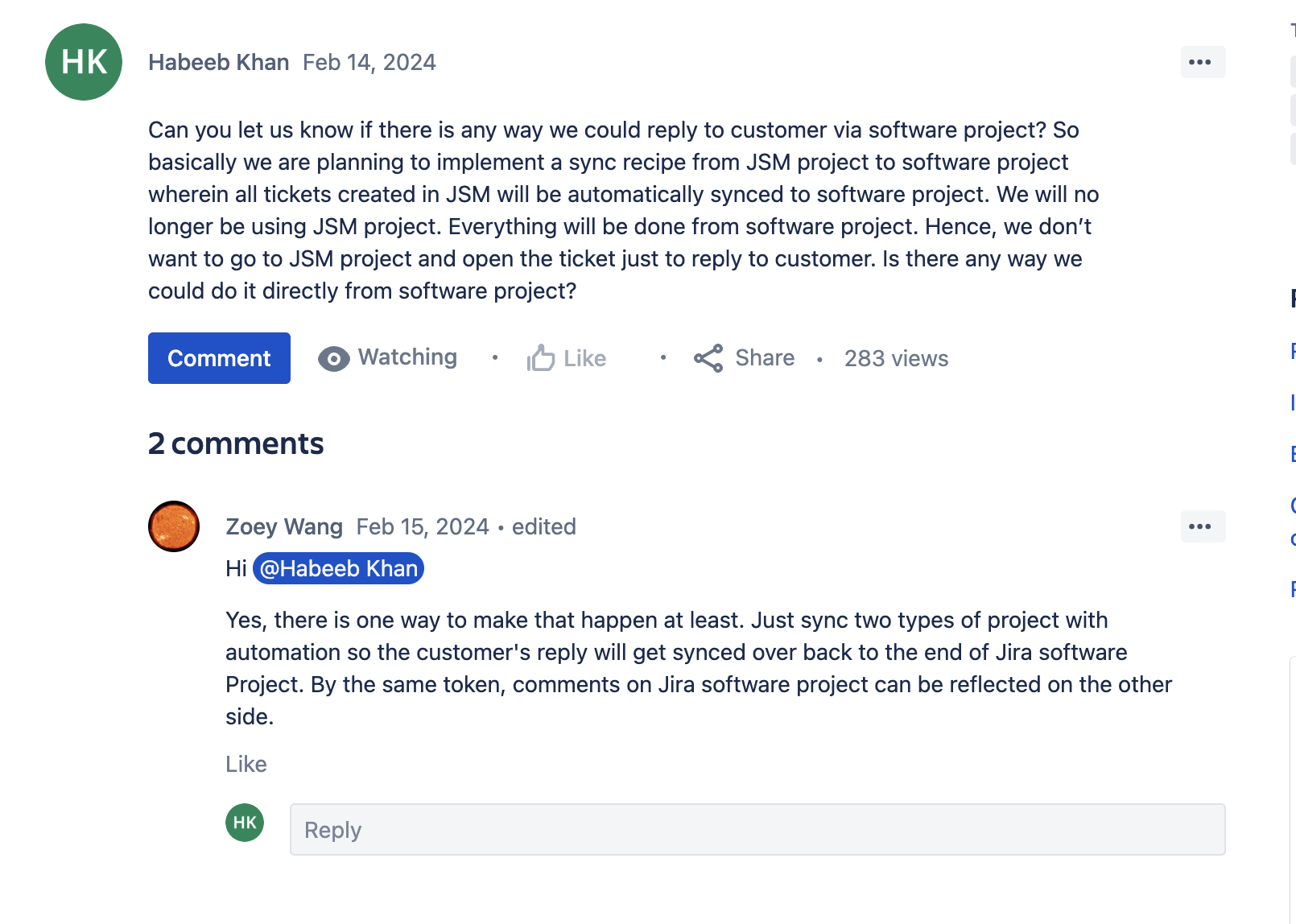Click the Share network icon
Image resolution: width=1296 pixels, height=924 pixels.
tap(708, 358)
